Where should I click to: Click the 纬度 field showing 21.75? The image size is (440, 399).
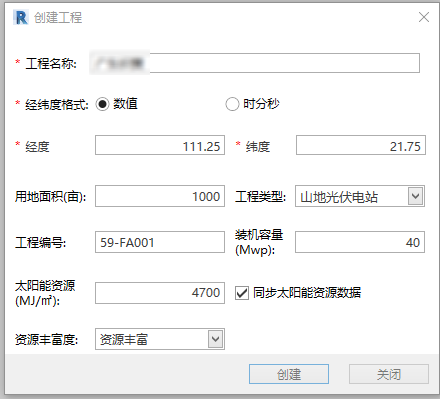pos(361,145)
